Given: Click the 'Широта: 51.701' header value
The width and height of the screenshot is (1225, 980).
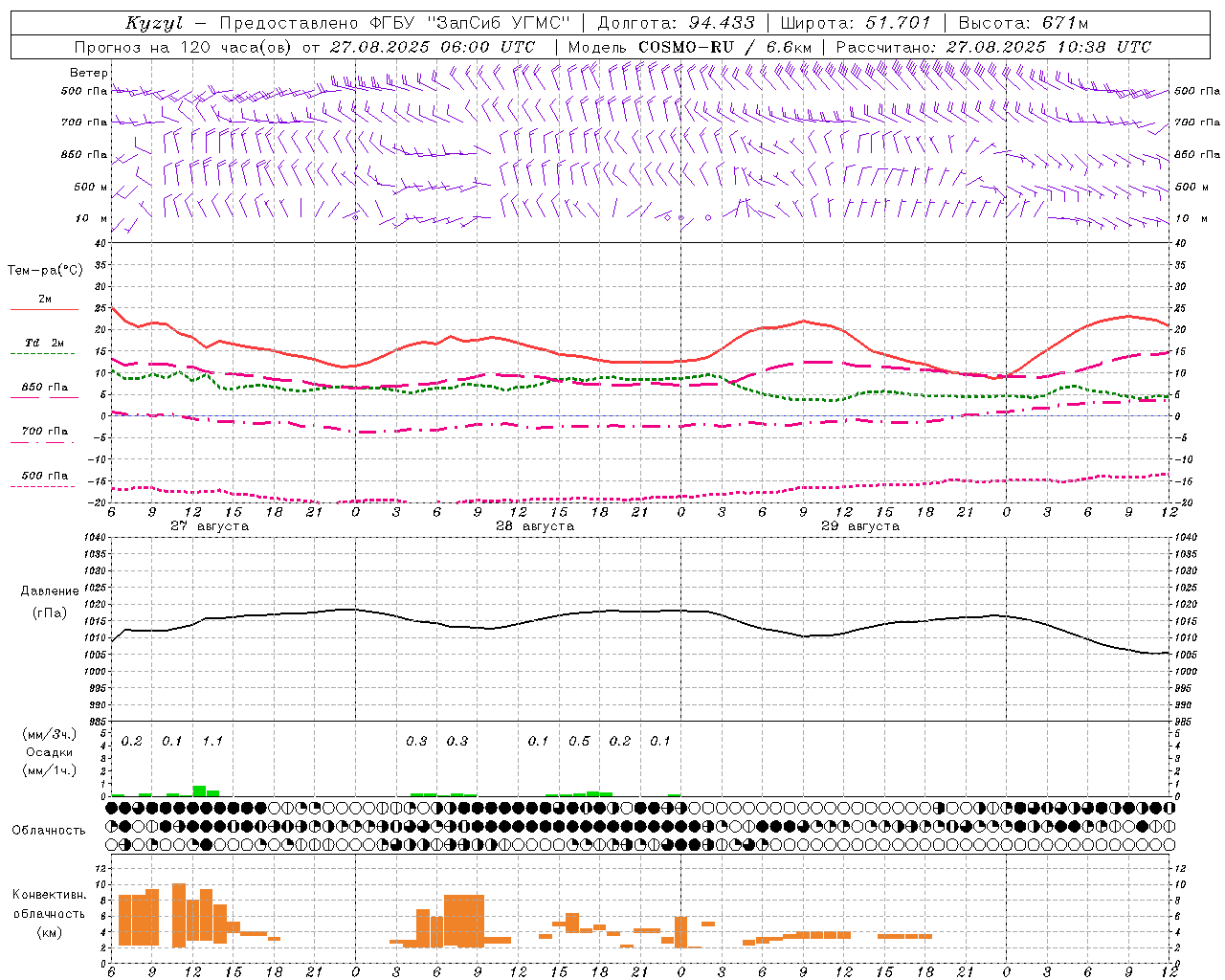Looking at the screenshot, I should pos(855,23).
